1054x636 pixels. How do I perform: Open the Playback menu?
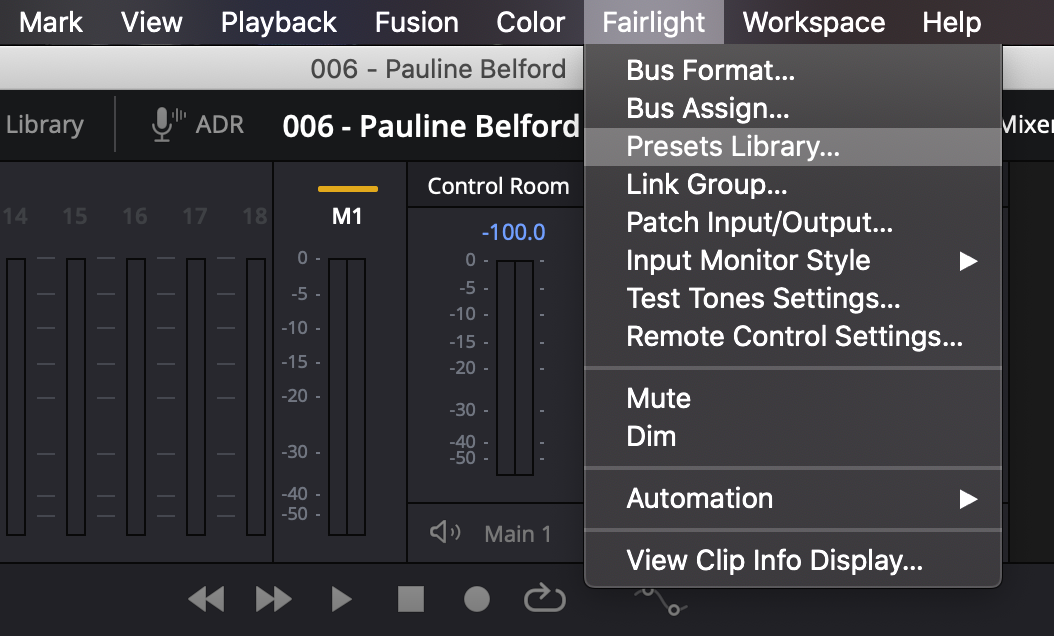coord(278,22)
